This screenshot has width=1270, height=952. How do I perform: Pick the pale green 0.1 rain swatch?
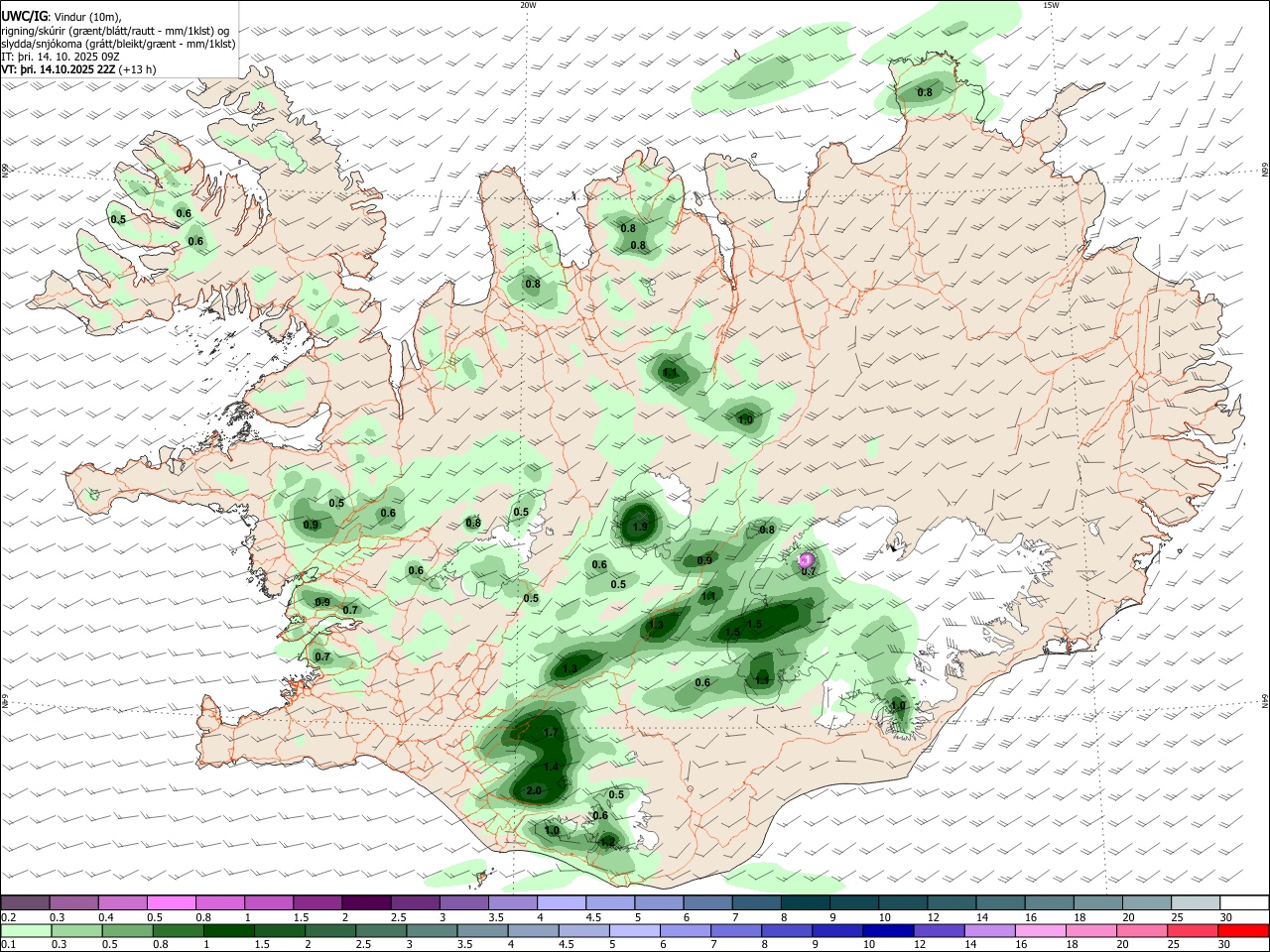[x=25, y=931]
